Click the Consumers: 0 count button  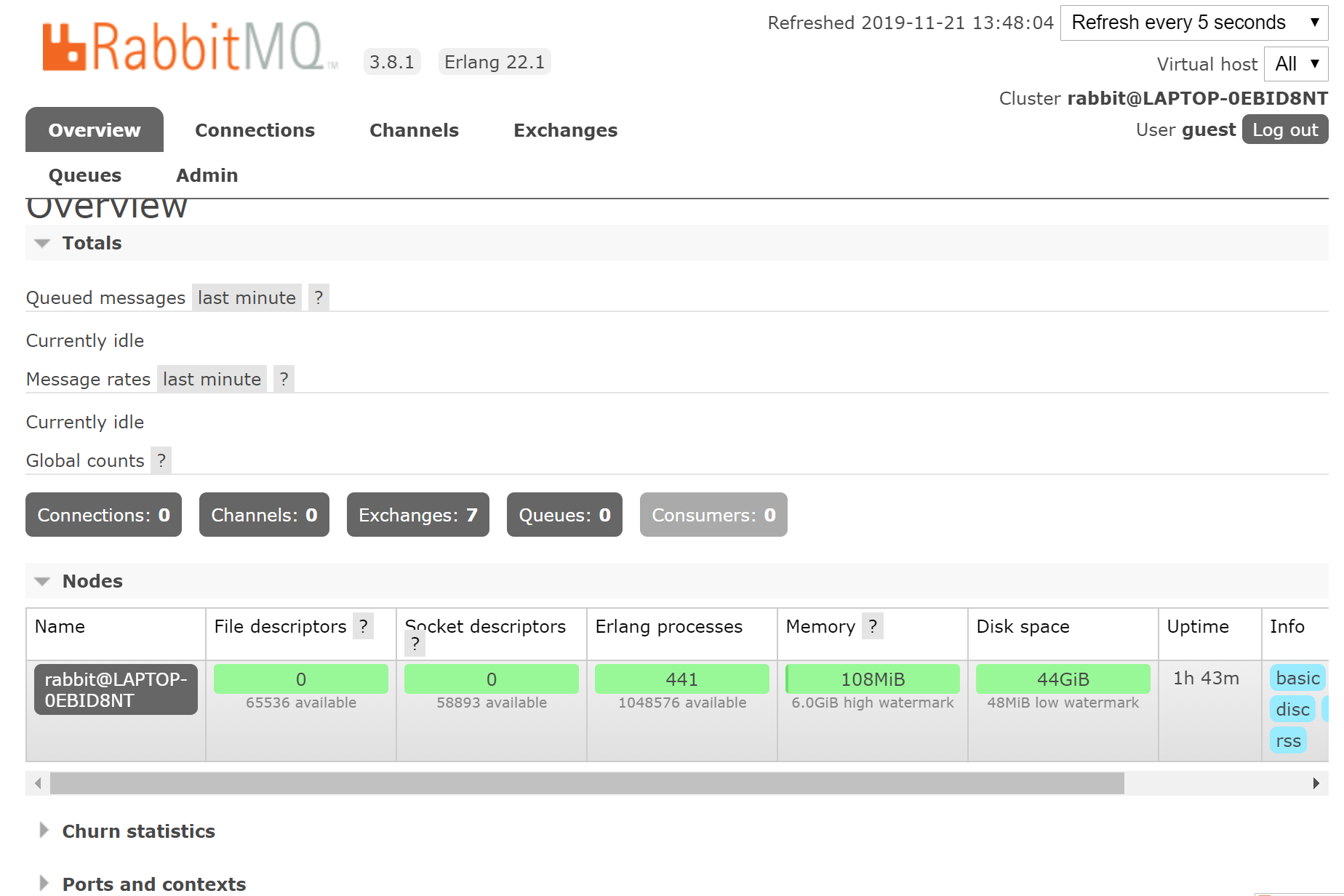(713, 515)
